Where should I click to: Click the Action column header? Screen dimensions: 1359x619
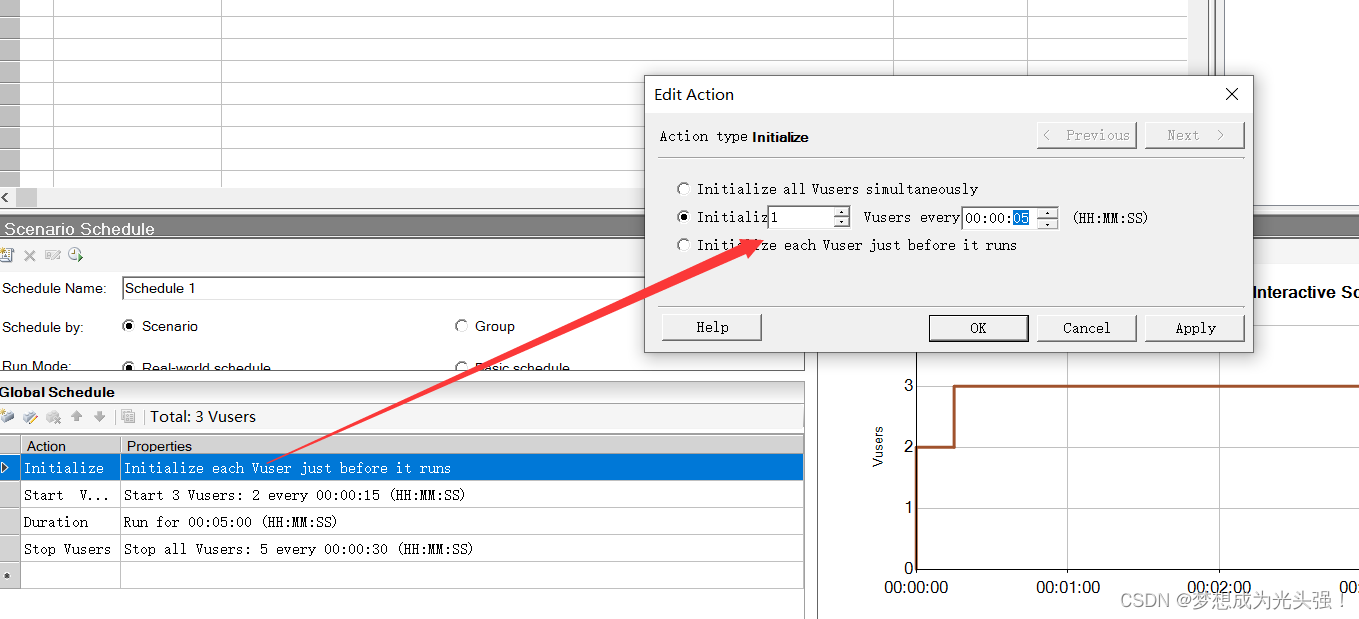pyautogui.click(x=70, y=445)
